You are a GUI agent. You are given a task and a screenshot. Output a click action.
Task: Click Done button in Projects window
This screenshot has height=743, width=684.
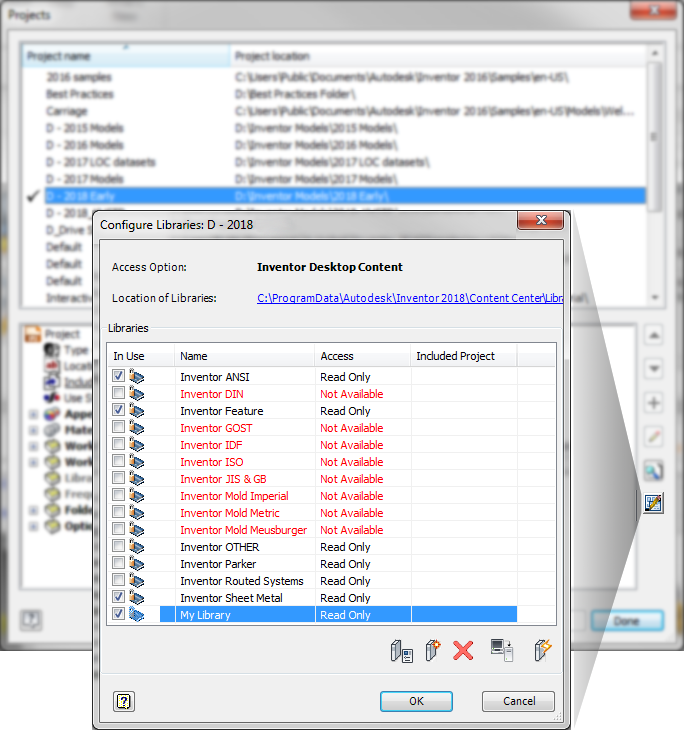pos(627,621)
